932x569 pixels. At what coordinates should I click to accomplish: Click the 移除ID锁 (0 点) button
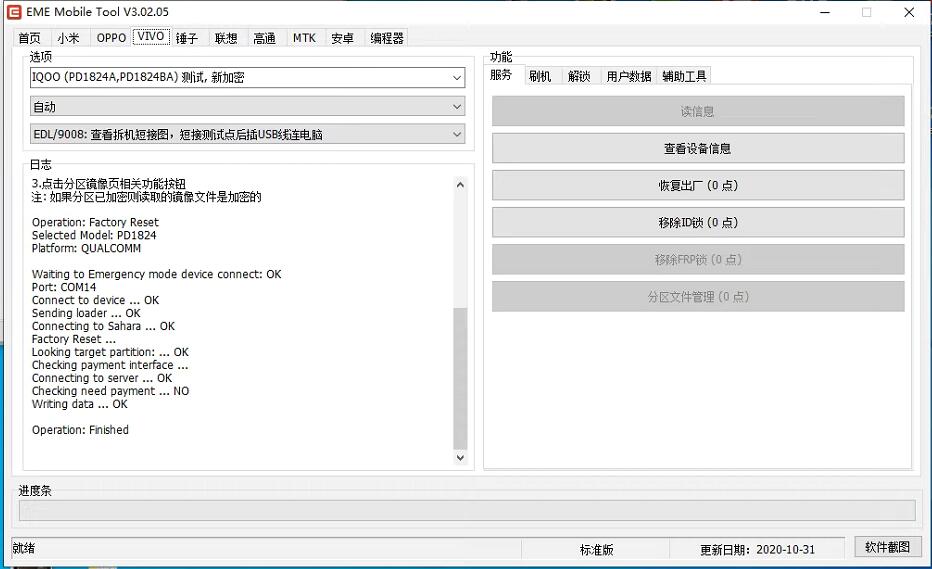pos(698,222)
